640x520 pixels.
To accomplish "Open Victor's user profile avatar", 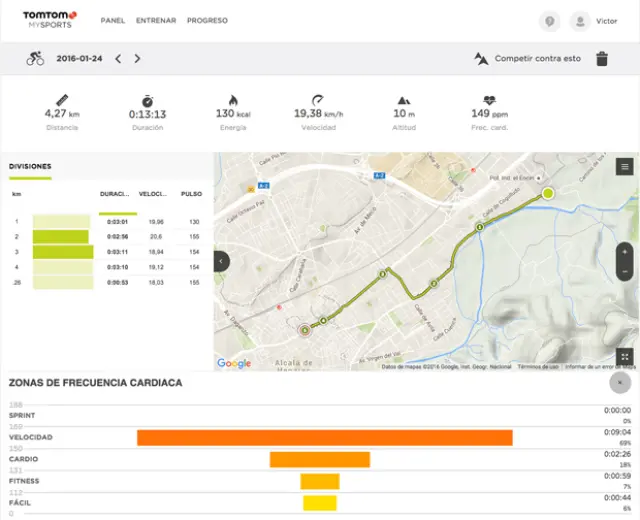I will pos(579,21).
